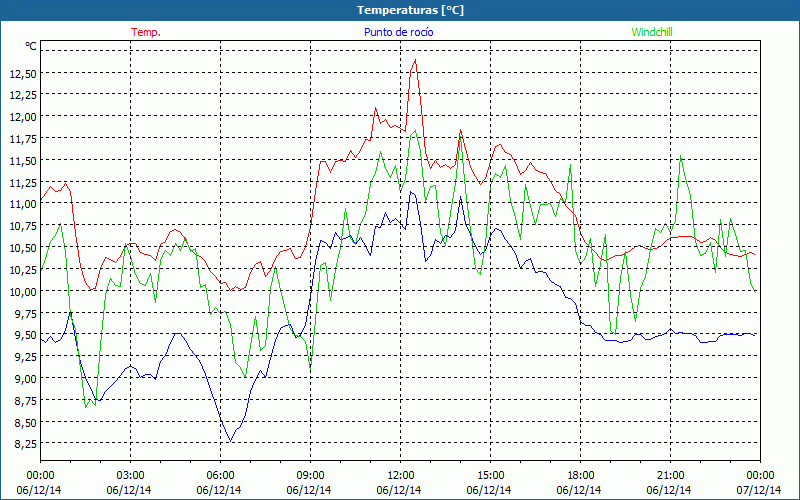Click the "06:00" time label

pyautogui.click(x=220, y=476)
